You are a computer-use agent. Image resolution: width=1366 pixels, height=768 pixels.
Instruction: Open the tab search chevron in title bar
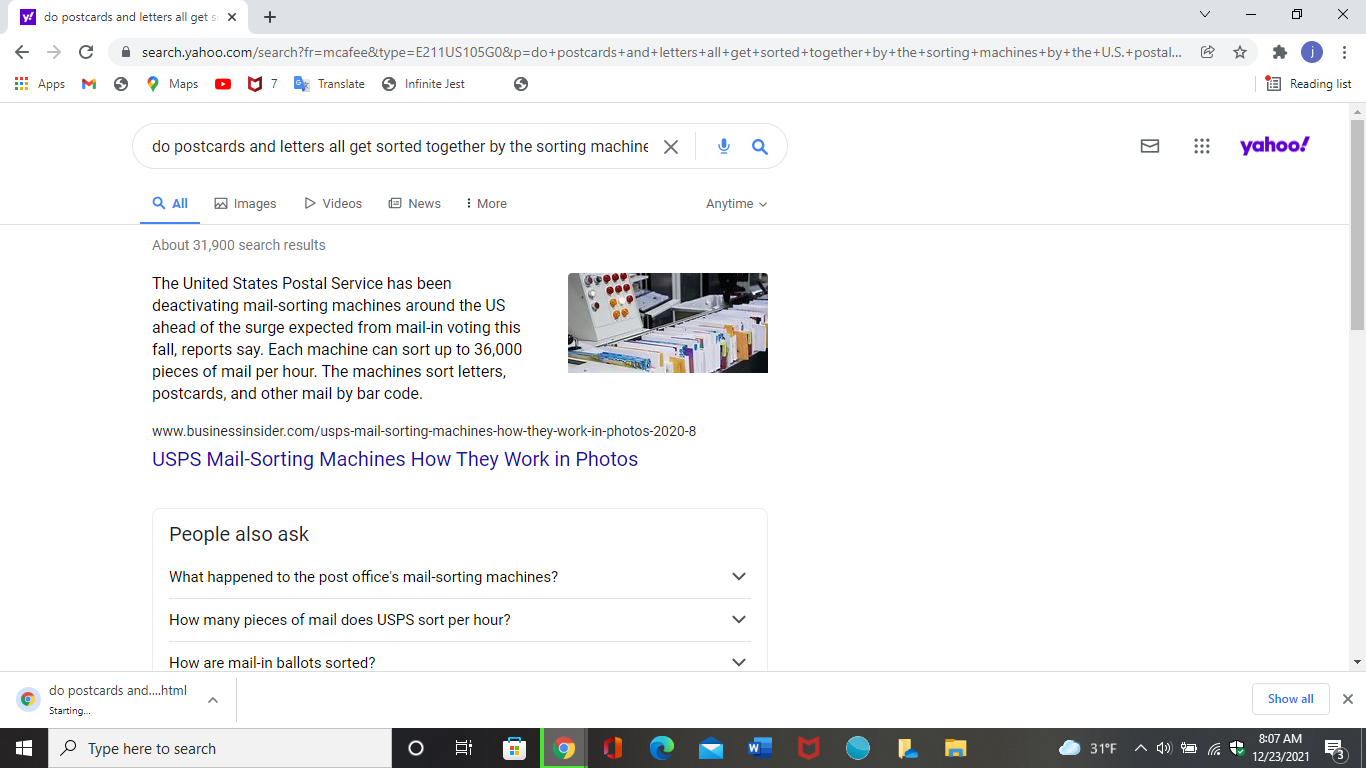tap(1205, 14)
